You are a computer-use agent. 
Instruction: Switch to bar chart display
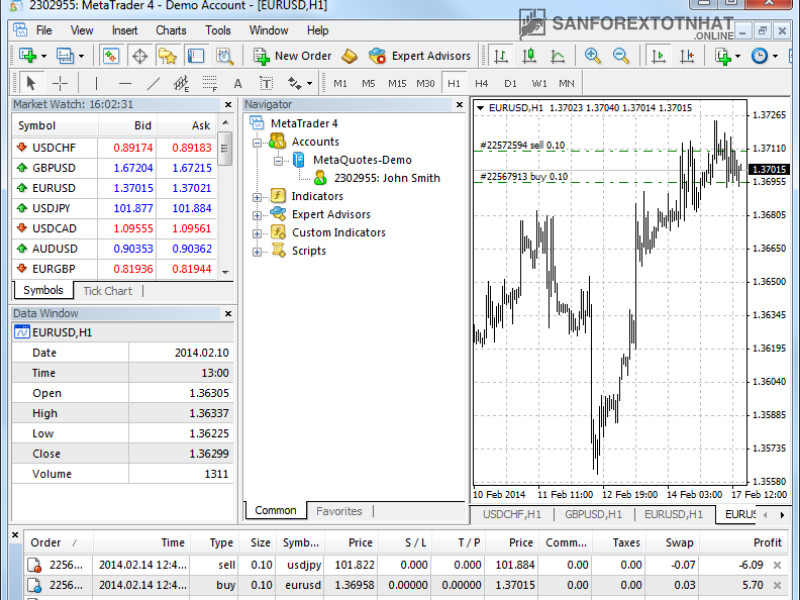tap(501, 56)
